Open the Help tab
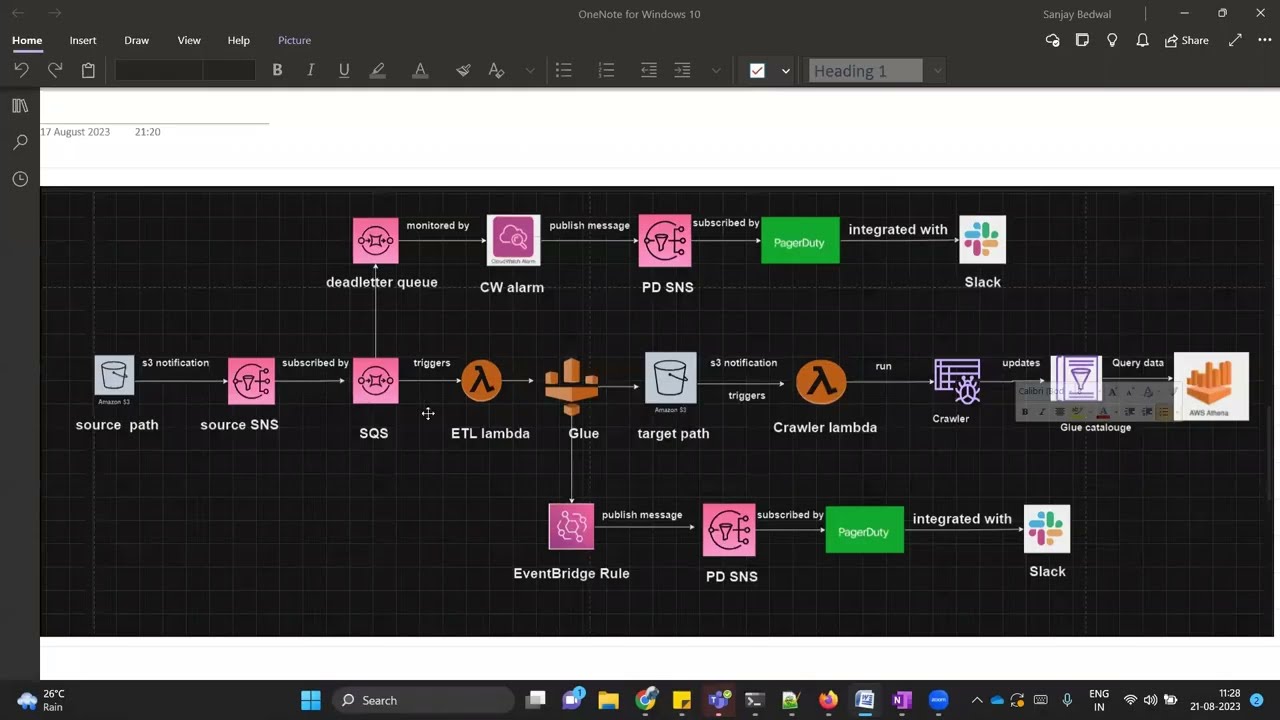 238,40
